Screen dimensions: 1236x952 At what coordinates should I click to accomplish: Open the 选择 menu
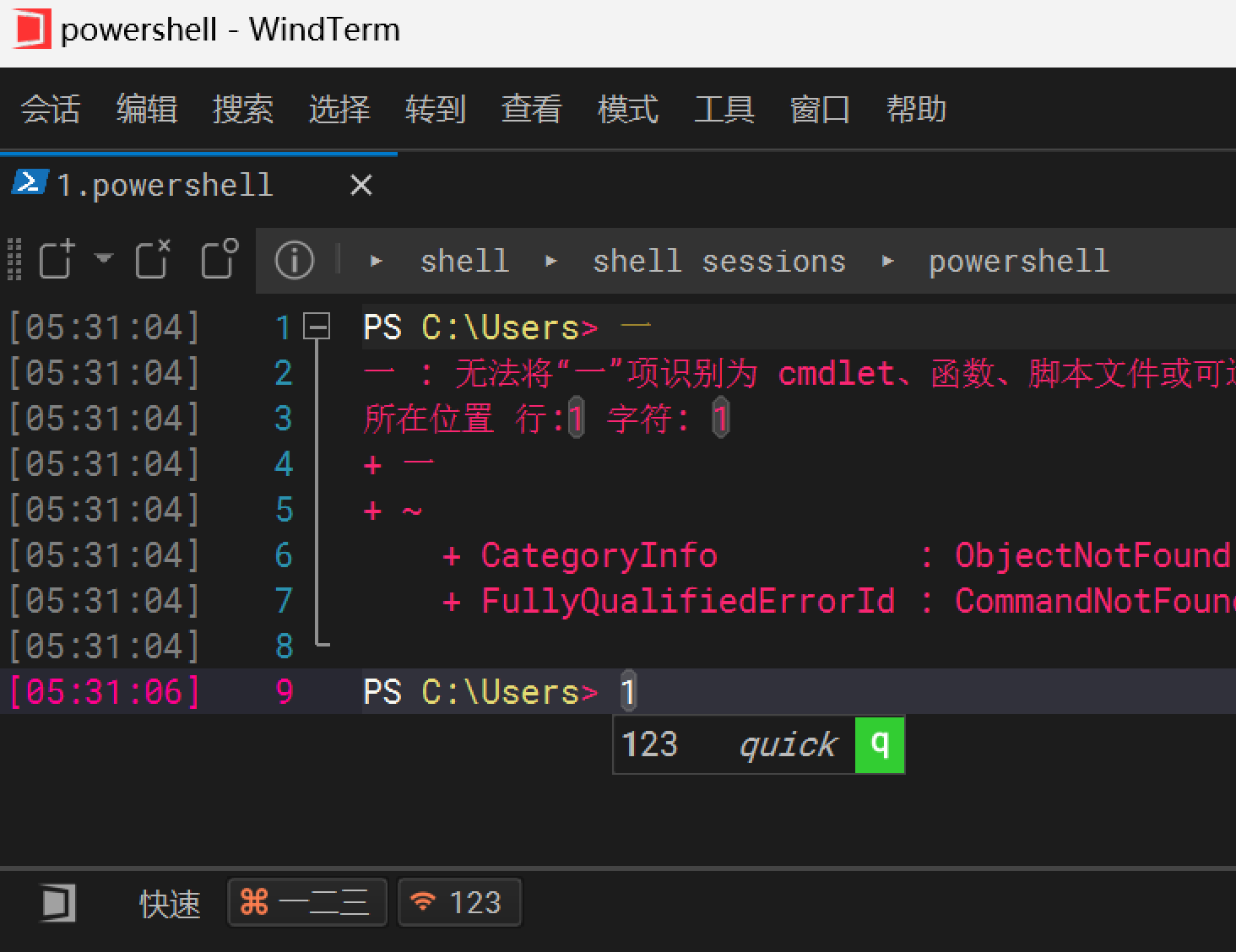pyautogui.click(x=339, y=110)
